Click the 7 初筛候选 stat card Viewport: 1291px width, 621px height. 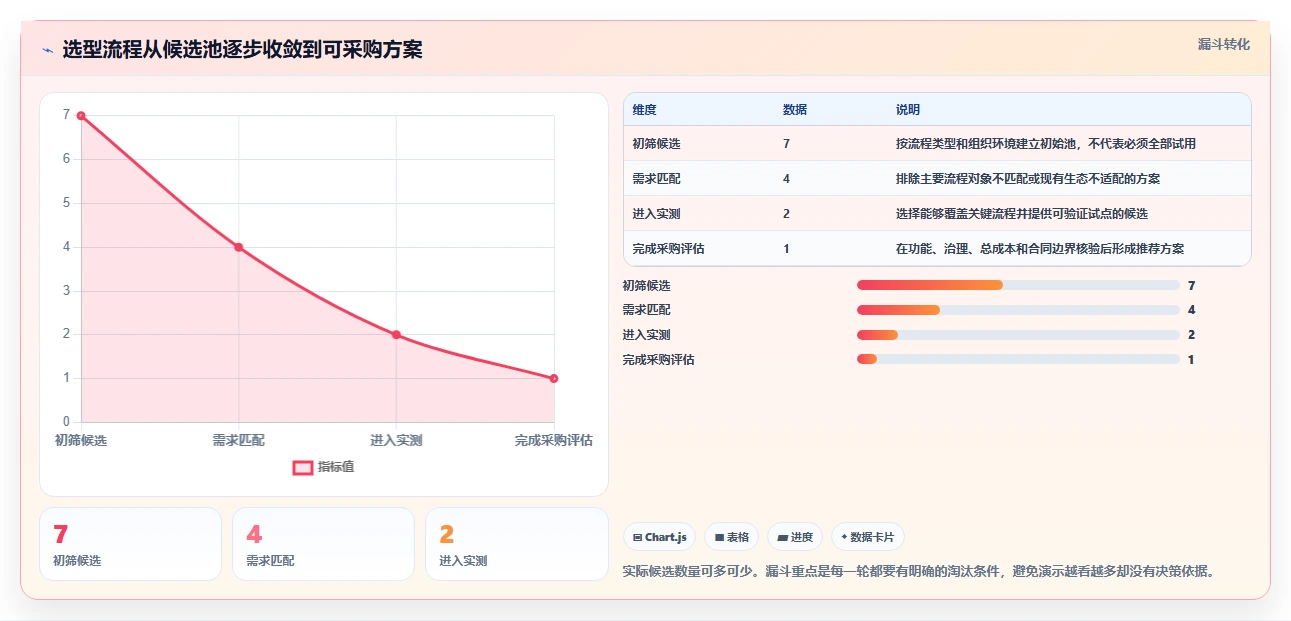point(130,544)
